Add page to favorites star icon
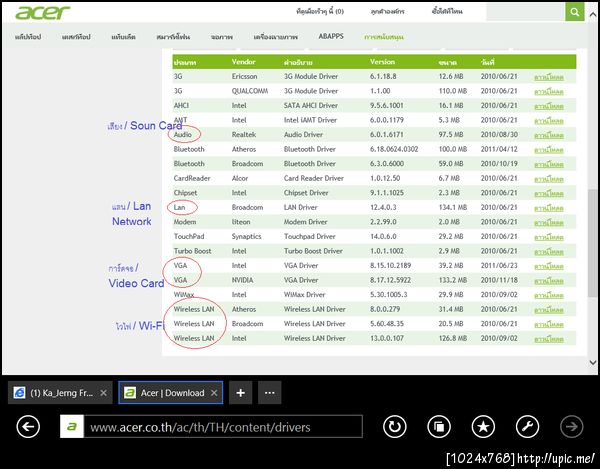This screenshot has height=469, width=600. tap(483, 426)
